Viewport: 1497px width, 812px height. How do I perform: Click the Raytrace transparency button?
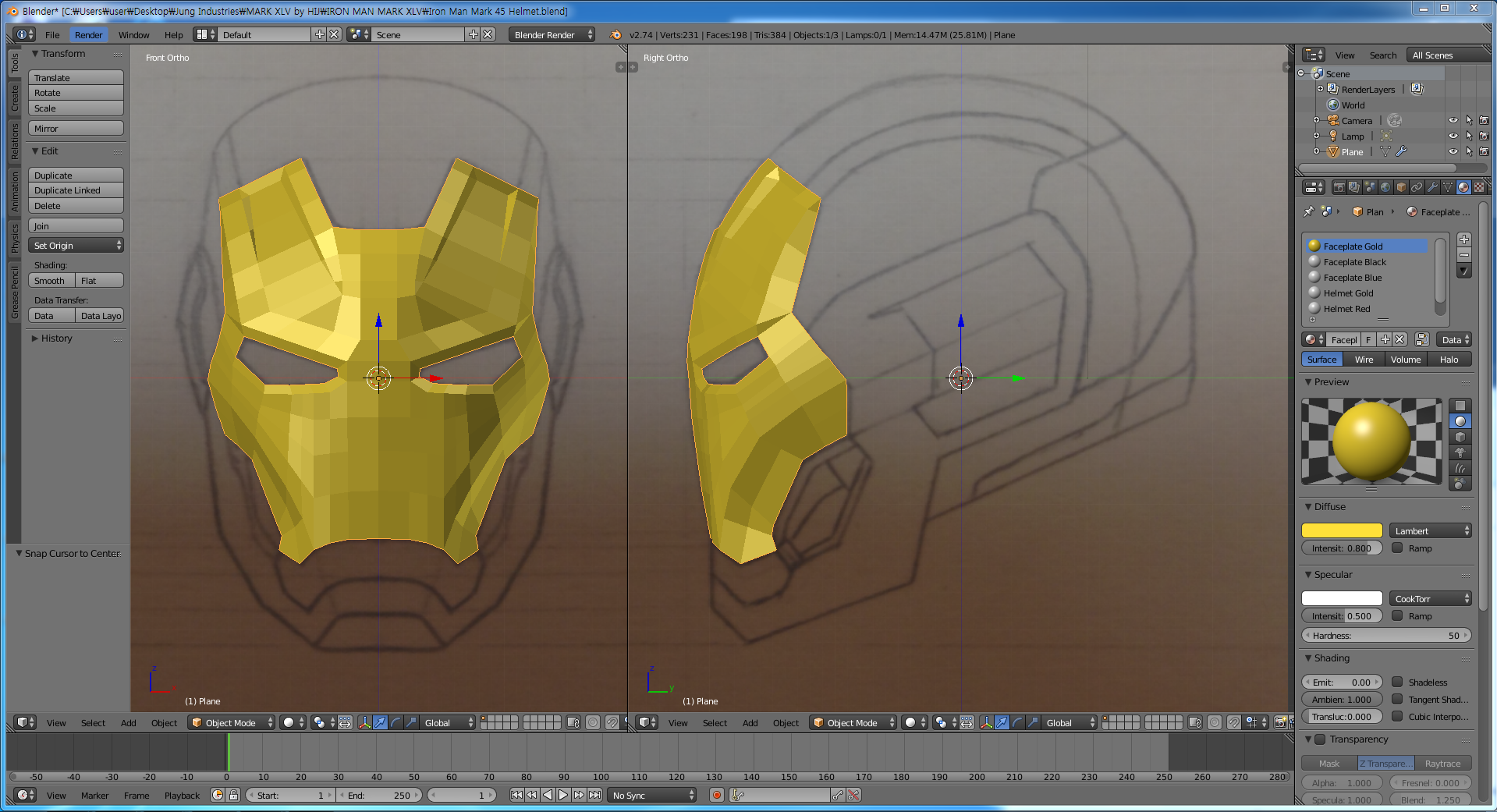click(1442, 763)
